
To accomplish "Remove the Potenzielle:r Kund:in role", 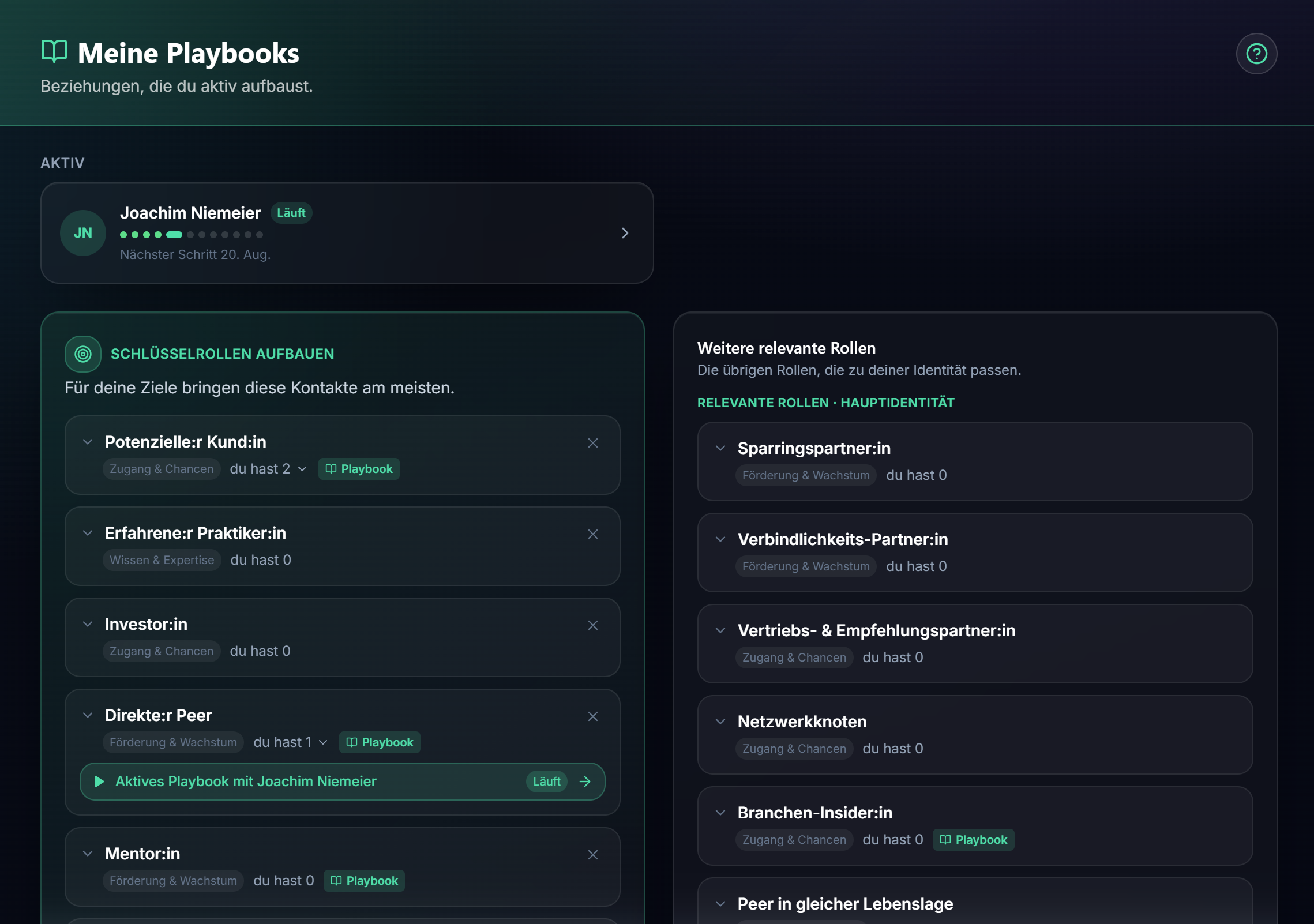I will coord(592,443).
